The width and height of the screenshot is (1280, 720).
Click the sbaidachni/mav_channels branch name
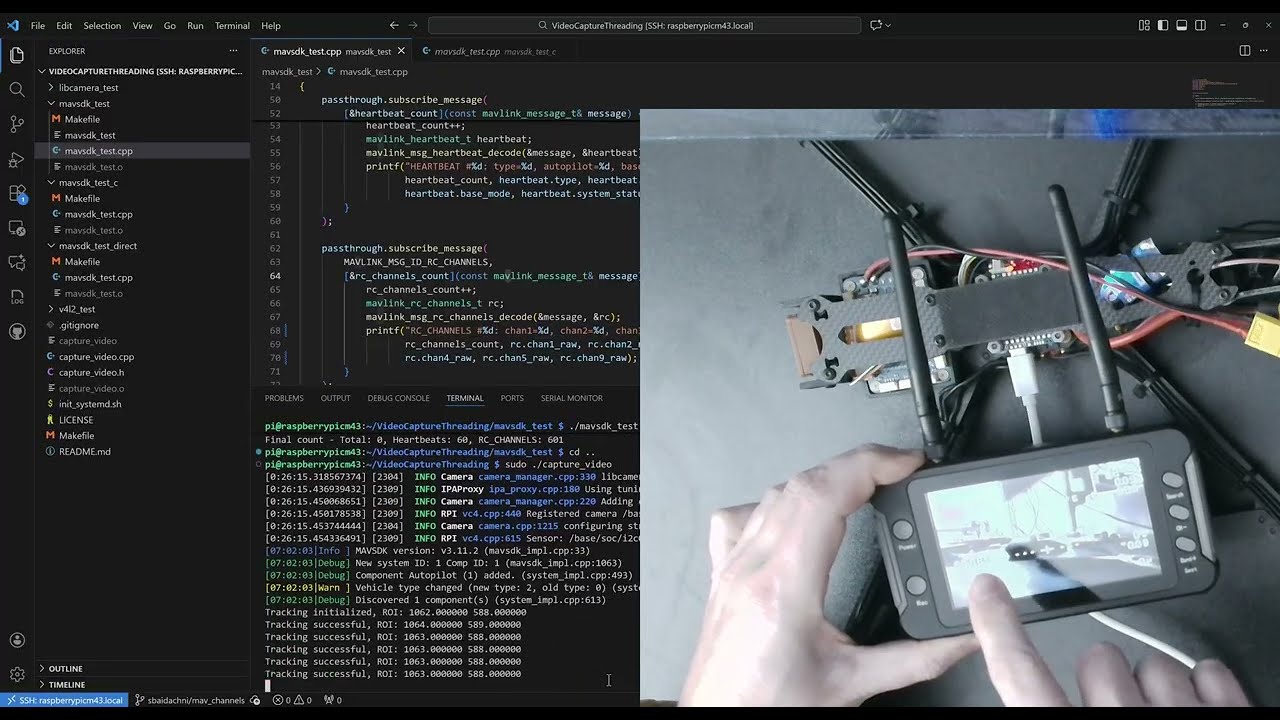tap(196, 700)
